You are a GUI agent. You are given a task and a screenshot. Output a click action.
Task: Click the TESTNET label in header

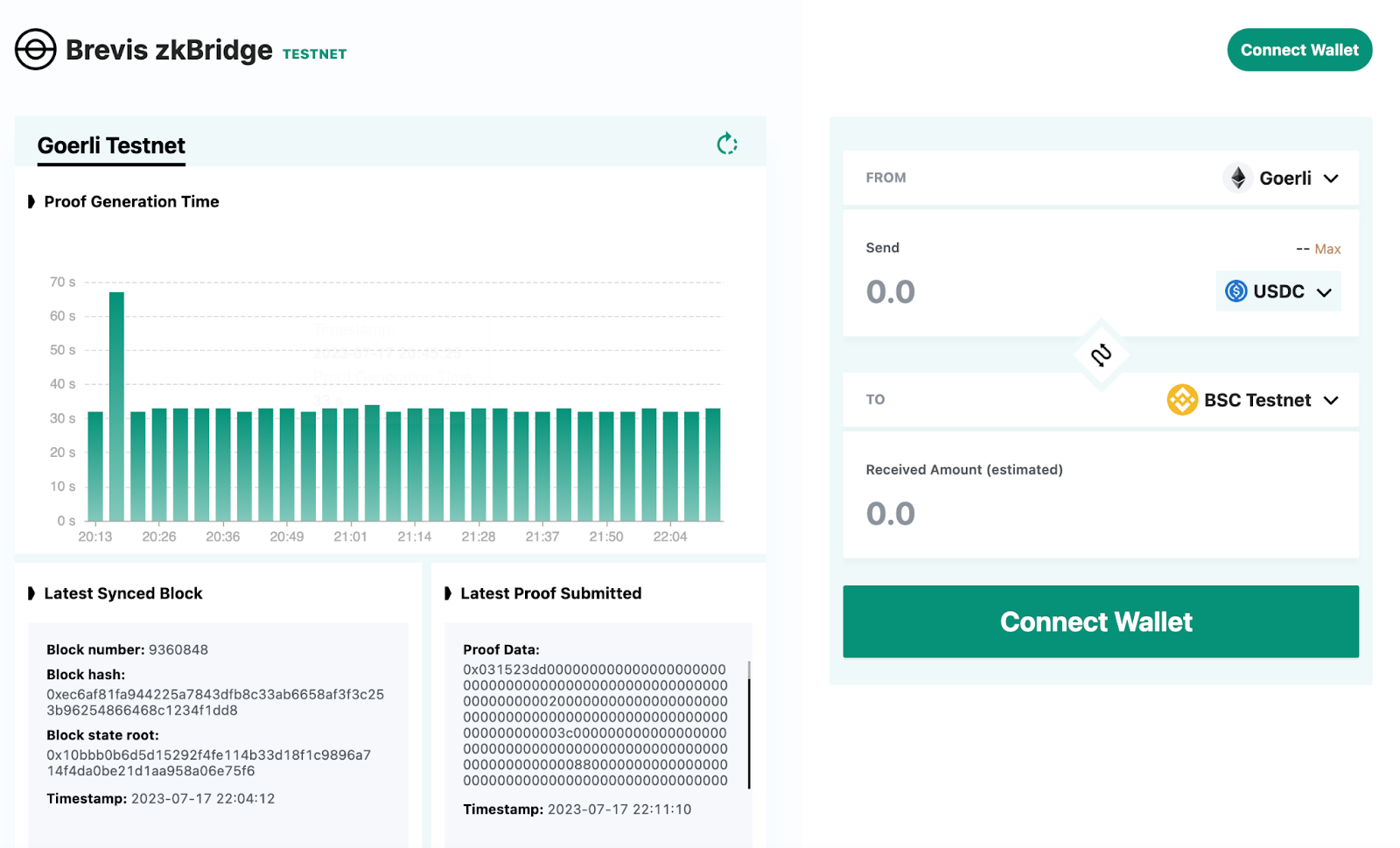(x=314, y=54)
